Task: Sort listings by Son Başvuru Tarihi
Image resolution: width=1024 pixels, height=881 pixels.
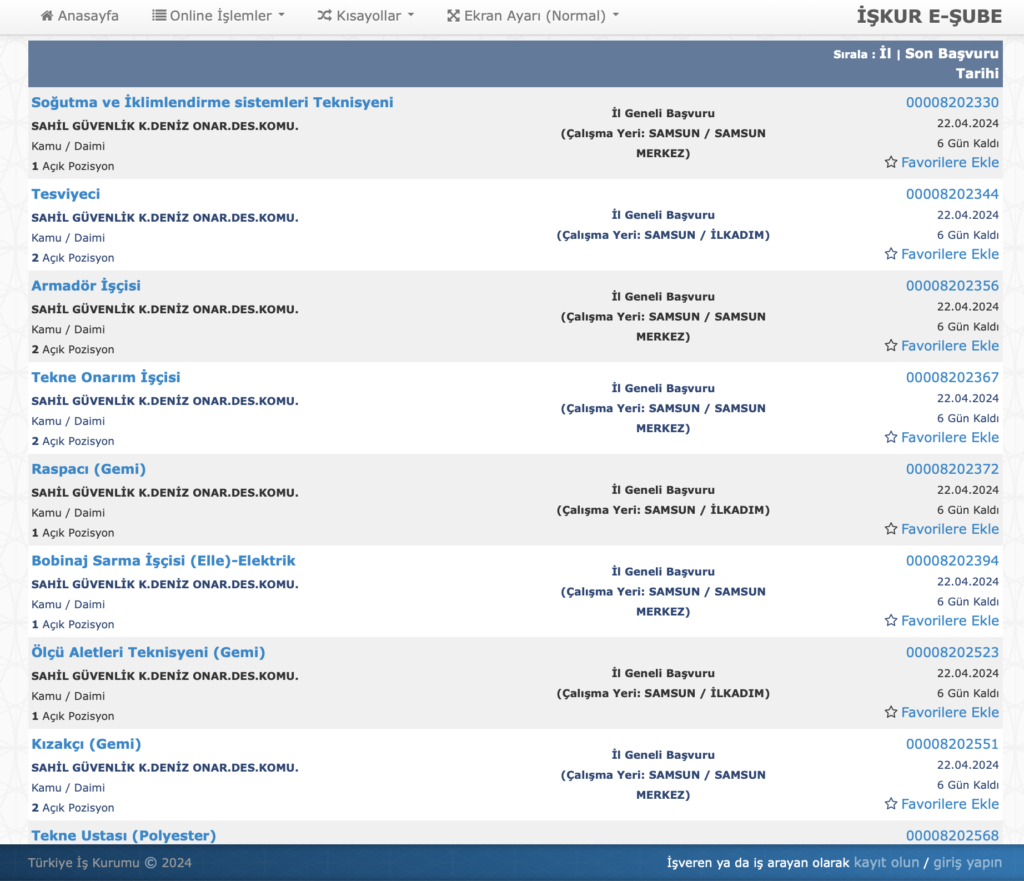Action: point(952,63)
